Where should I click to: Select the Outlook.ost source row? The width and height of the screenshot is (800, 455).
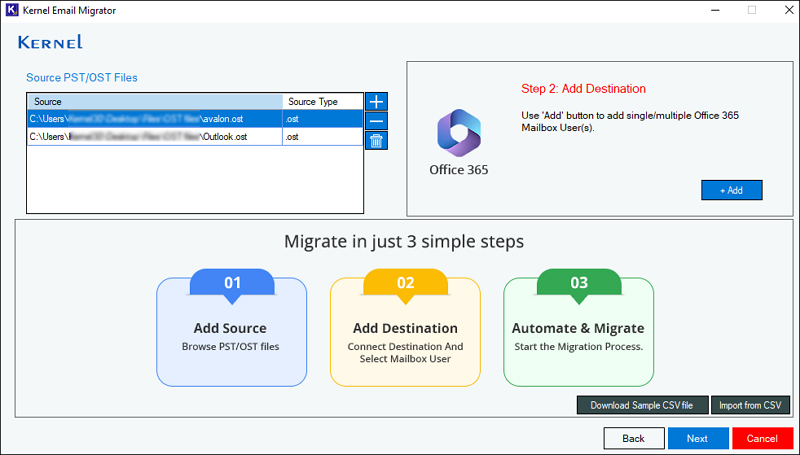195,137
